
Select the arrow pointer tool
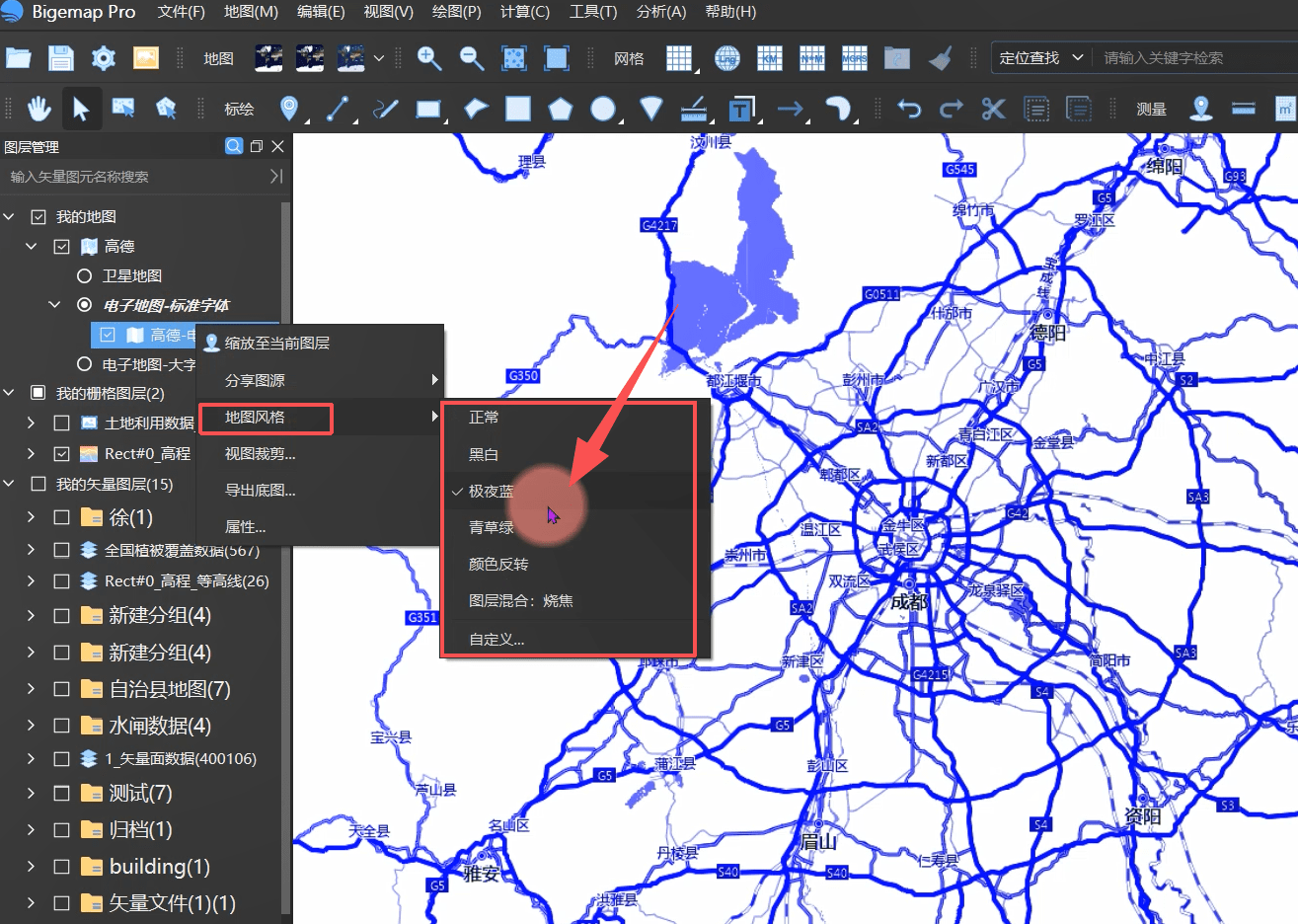81,108
